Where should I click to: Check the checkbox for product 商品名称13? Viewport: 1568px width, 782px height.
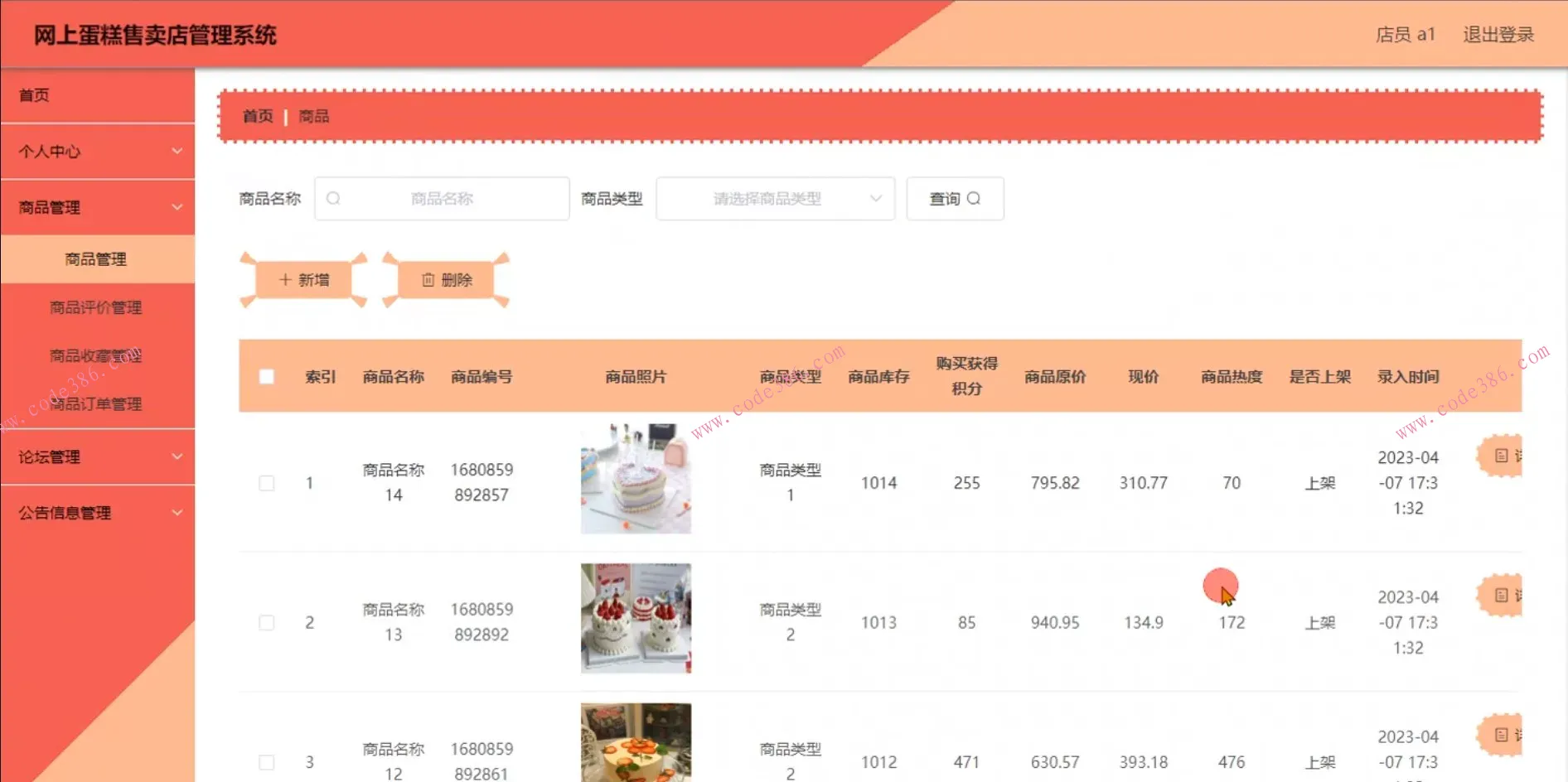point(266,622)
